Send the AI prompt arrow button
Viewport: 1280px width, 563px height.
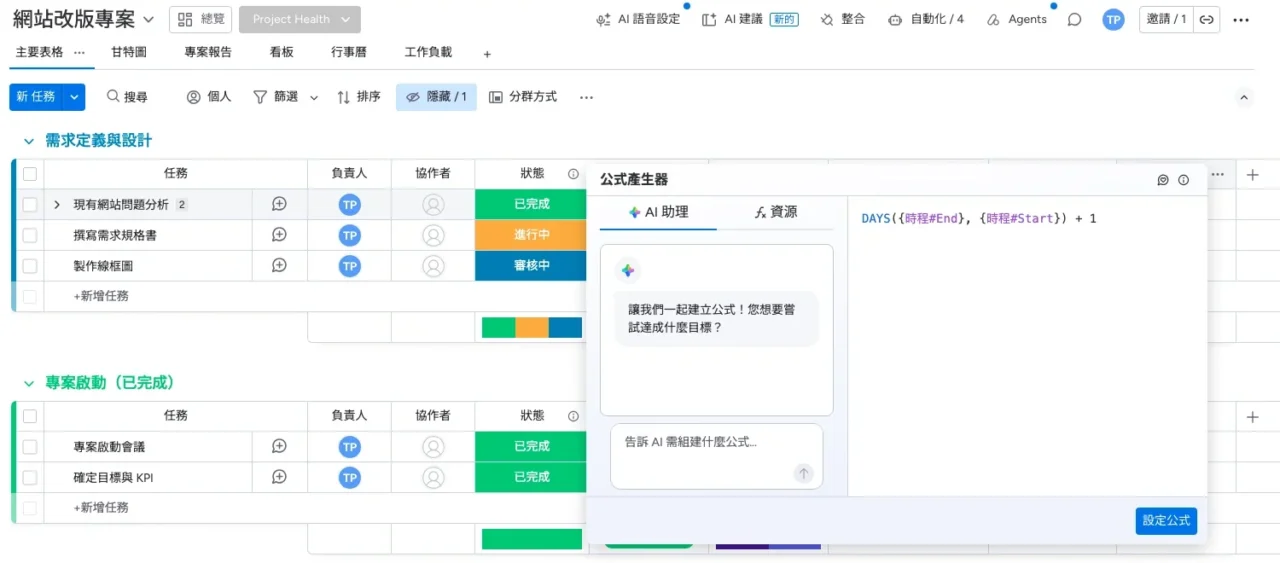(804, 474)
